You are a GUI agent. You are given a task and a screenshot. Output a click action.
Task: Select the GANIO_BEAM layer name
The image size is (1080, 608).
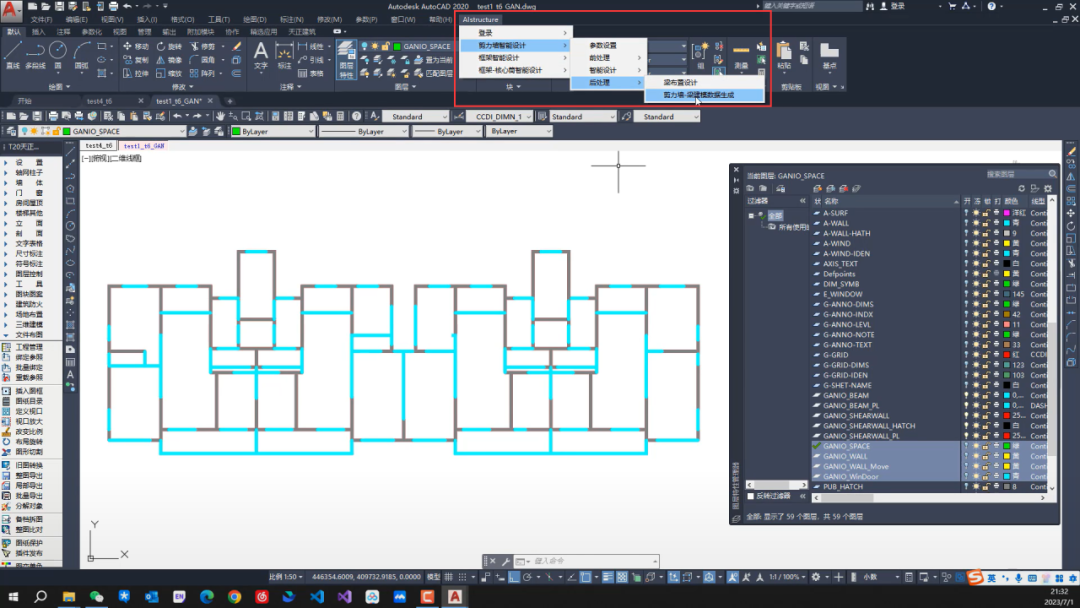[x=846, y=396]
